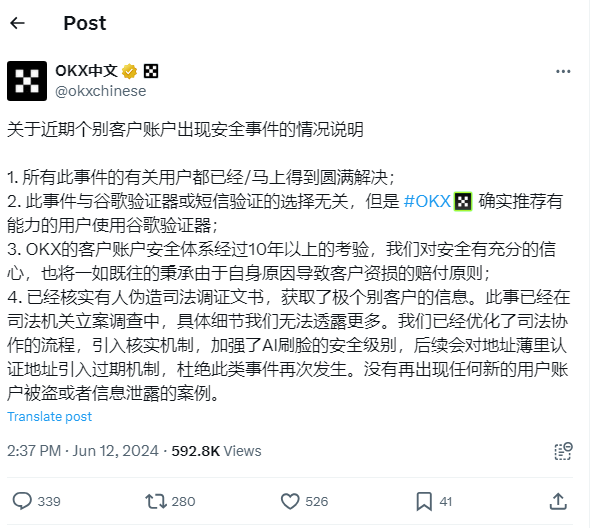Click the OKX affiliate badge beside the name
Viewport: 607px width, 528px height.
150,72
